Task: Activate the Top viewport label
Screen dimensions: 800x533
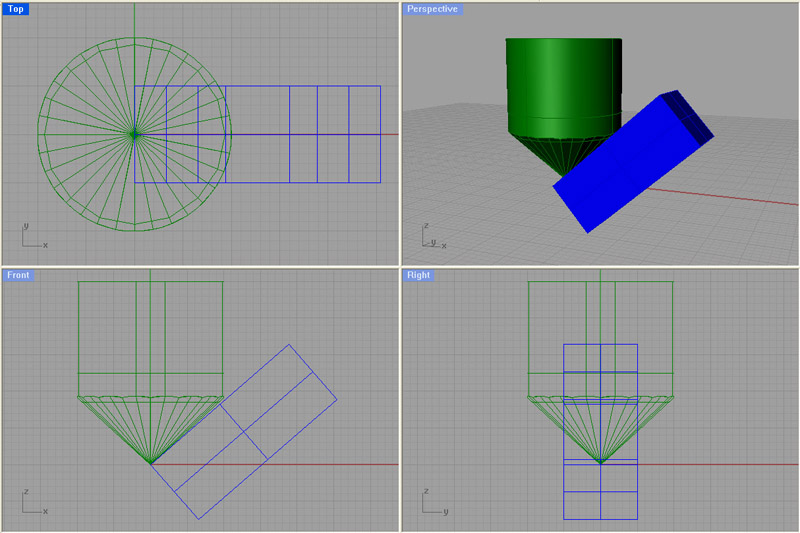Action: (x=15, y=9)
